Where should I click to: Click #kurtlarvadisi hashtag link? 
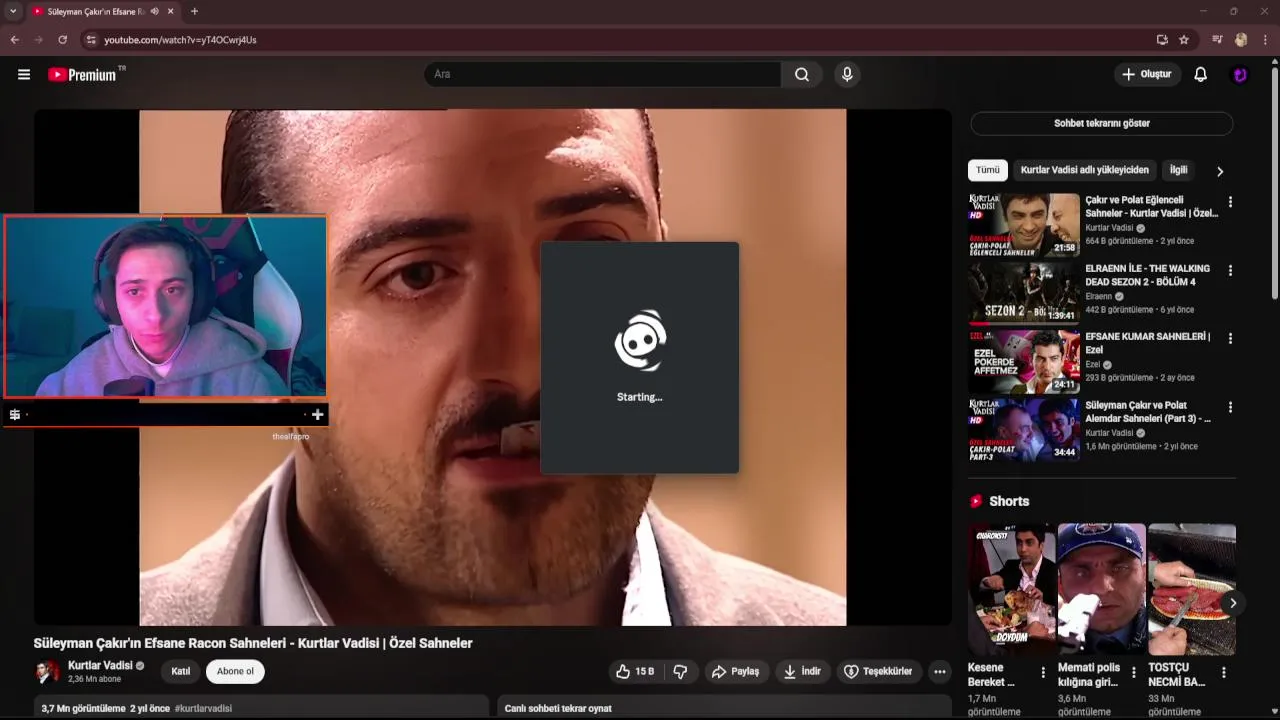[x=203, y=708]
